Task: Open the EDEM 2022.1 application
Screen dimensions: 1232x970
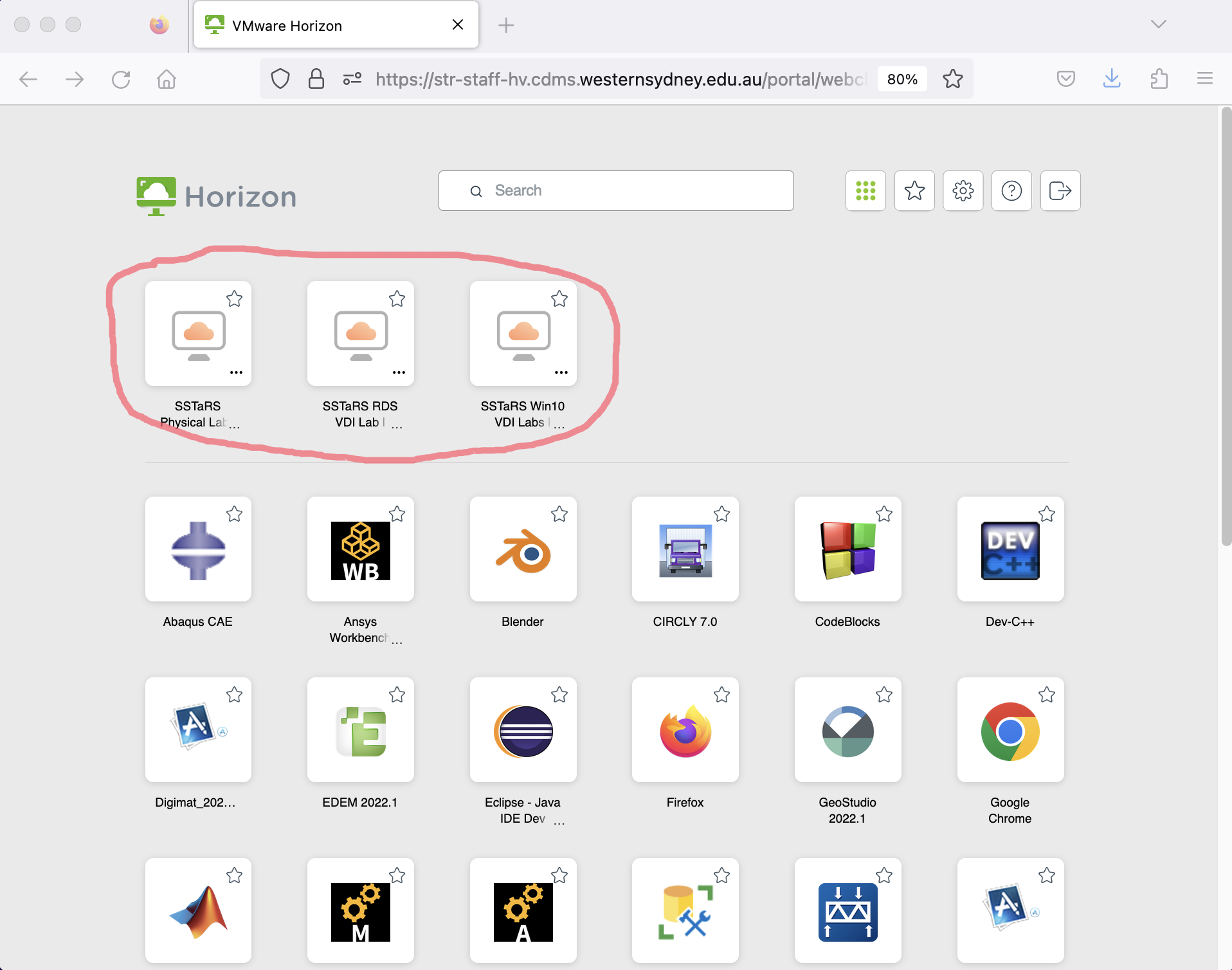Action: [361, 730]
